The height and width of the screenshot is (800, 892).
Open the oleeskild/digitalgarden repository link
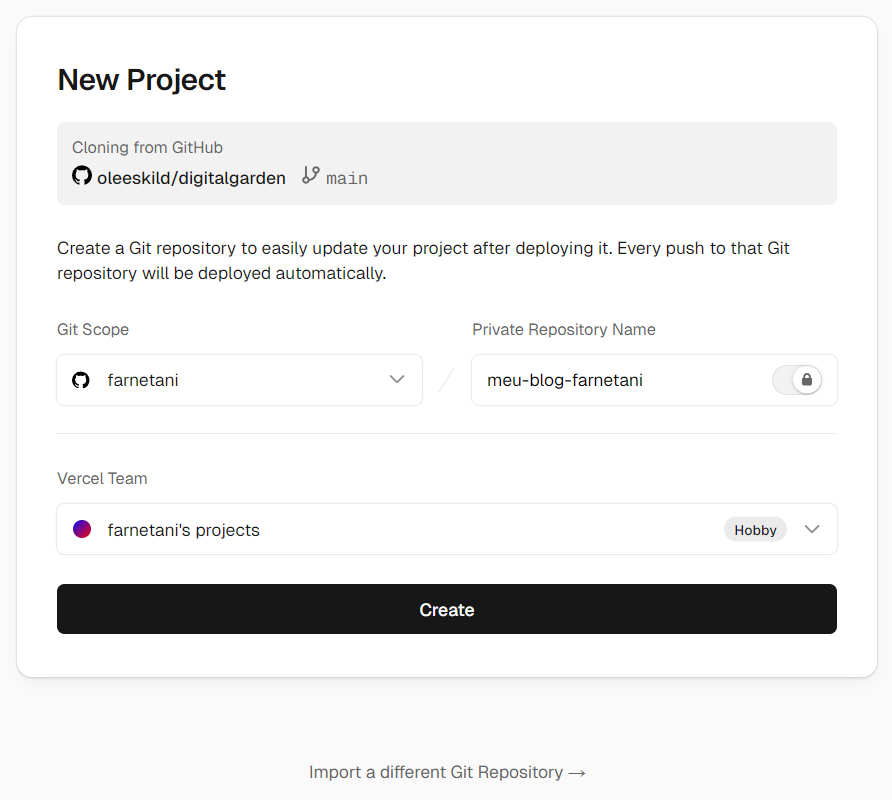[x=191, y=178]
